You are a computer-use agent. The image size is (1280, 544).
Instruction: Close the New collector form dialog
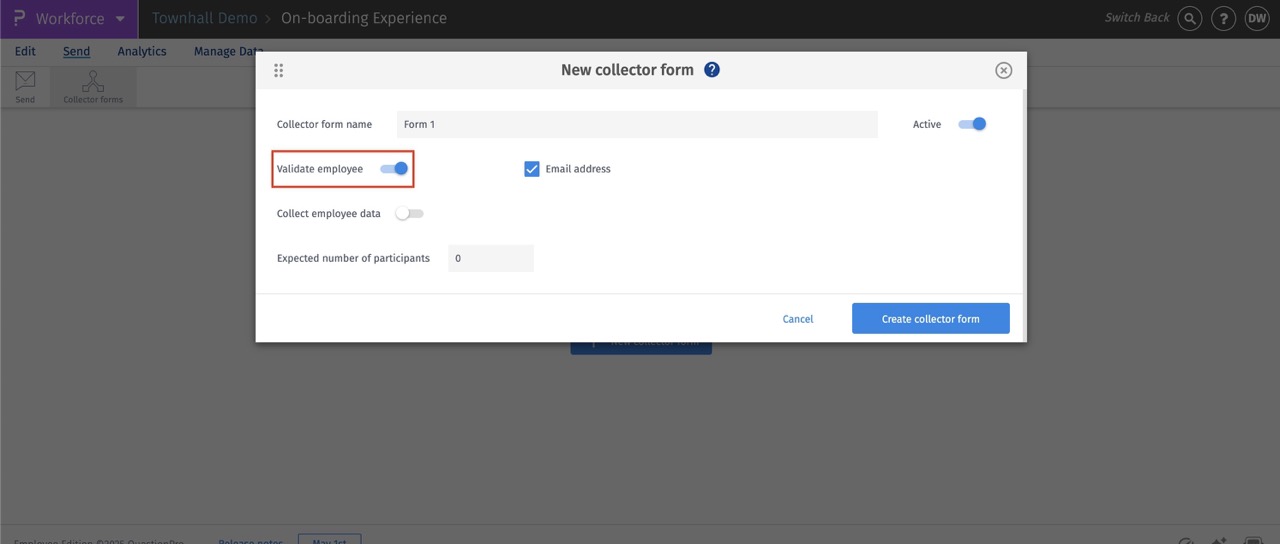click(1003, 70)
